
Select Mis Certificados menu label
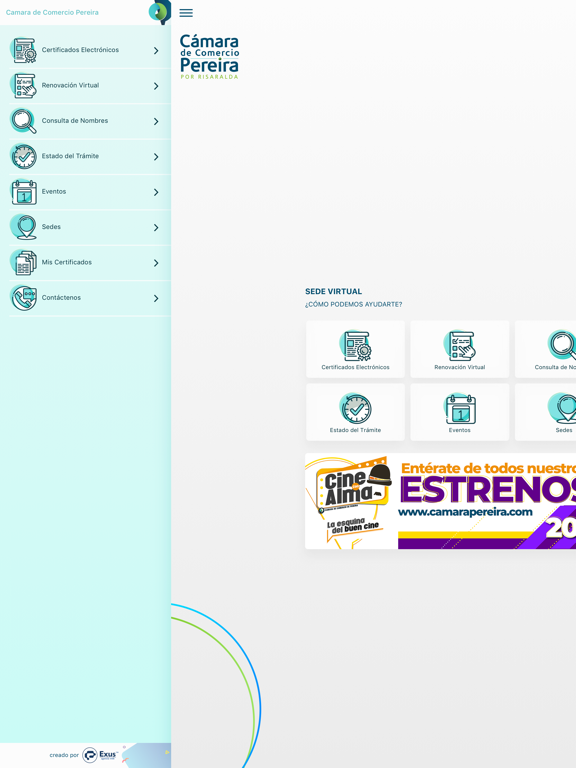click(67, 262)
